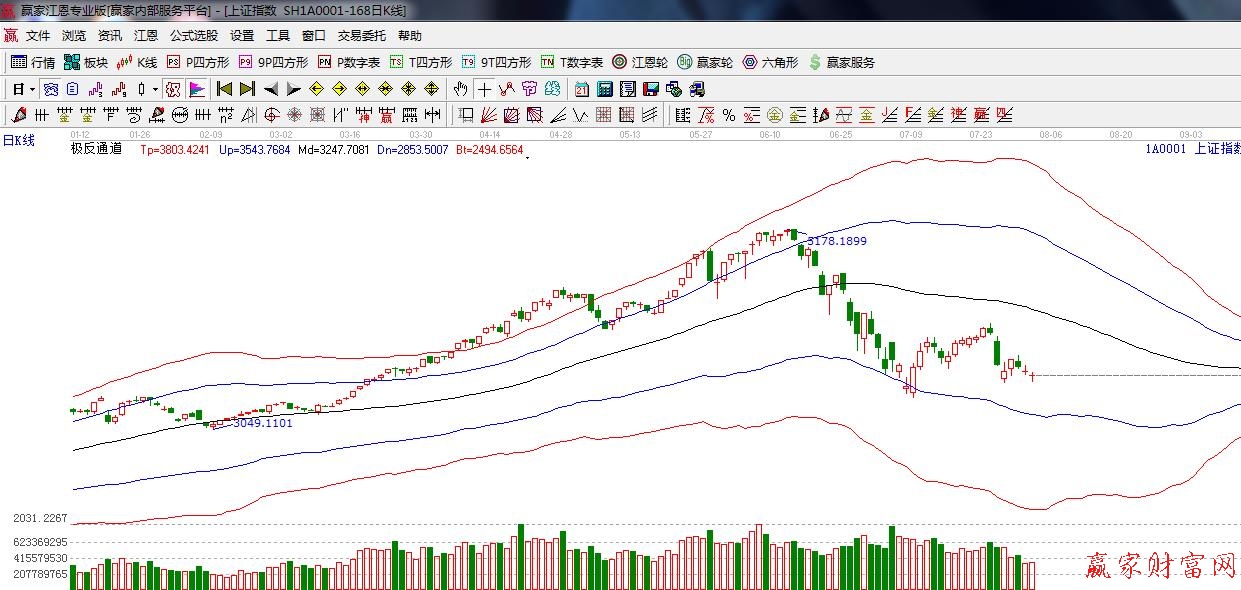
Task: Click the 行情 quotes button
Action: click(x=33, y=62)
